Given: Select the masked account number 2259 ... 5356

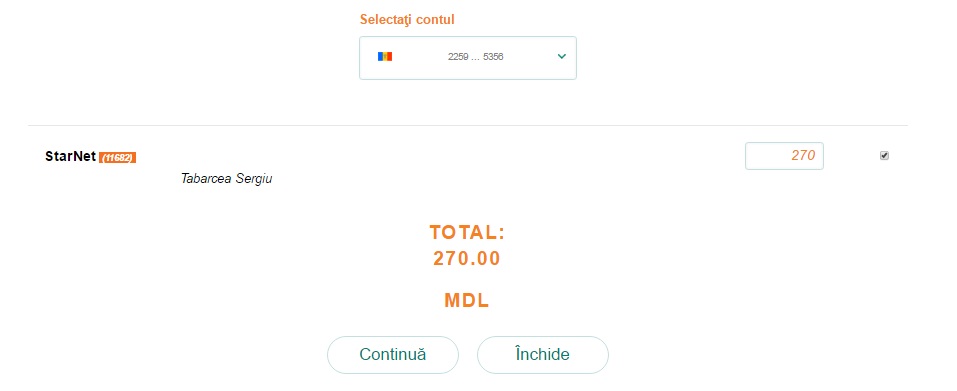Looking at the screenshot, I should click(475, 57).
